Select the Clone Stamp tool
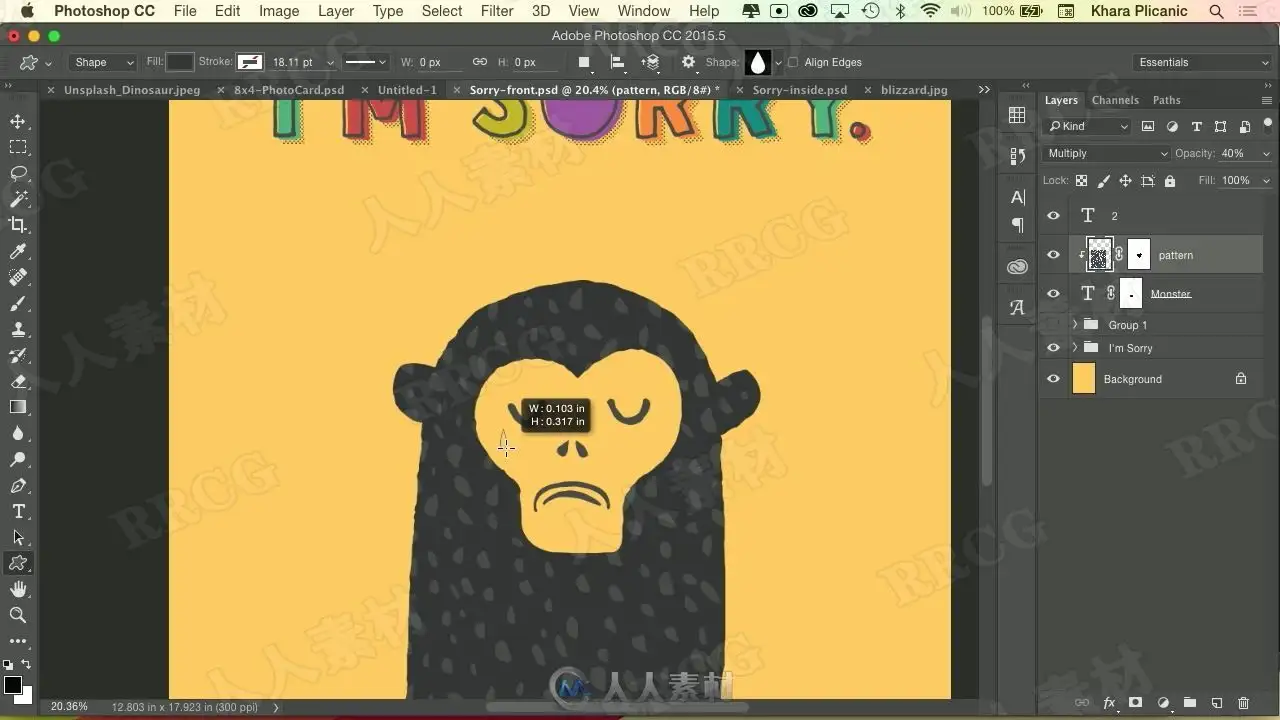 (x=18, y=329)
